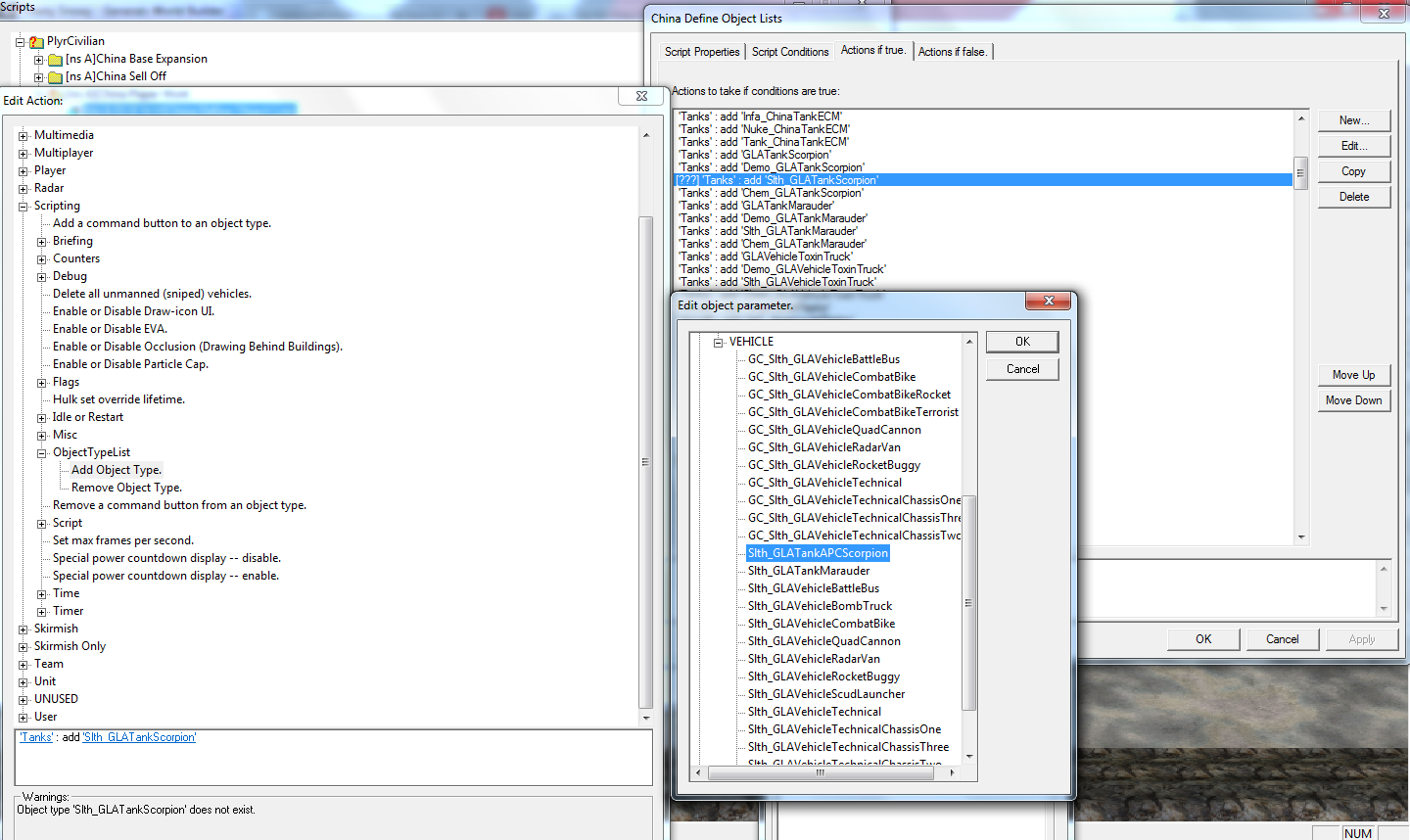Image resolution: width=1410 pixels, height=840 pixels.
Task: Click the 'Slth_GLATankScorpion' parameter link
Action: (139, 738)
